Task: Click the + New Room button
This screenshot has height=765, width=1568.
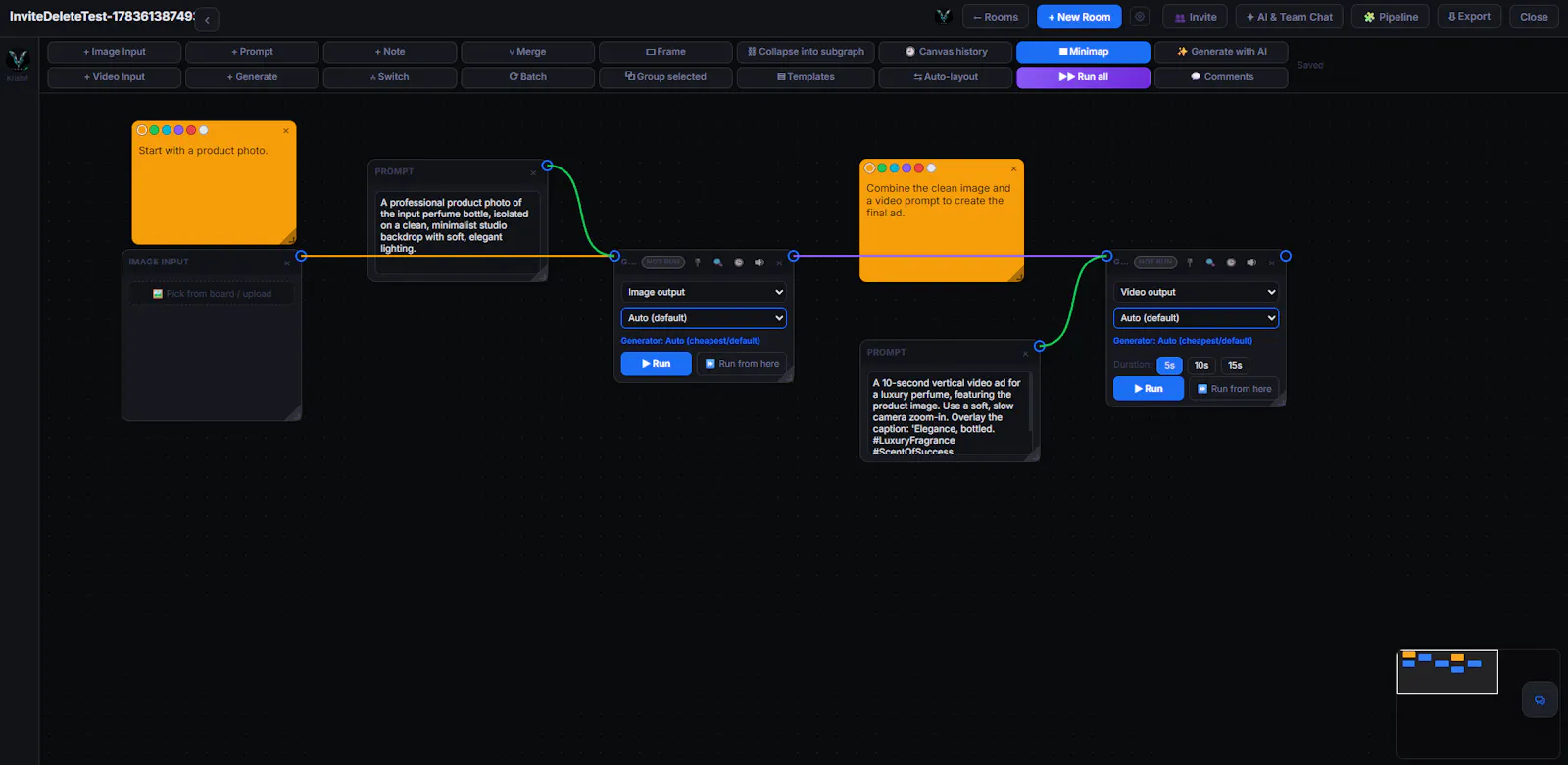Action: coord(1079,17)
